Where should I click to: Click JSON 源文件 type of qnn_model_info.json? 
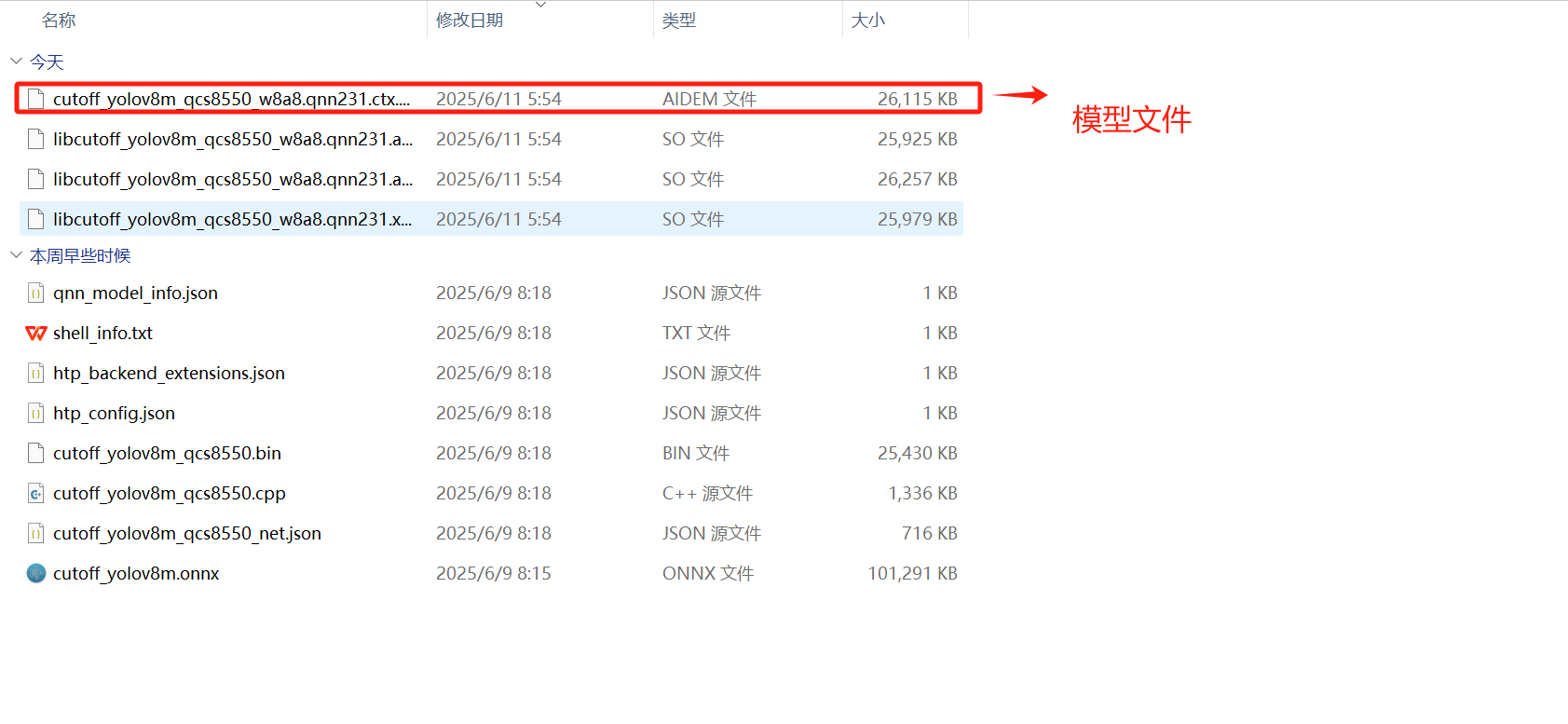tap(712, 293)
